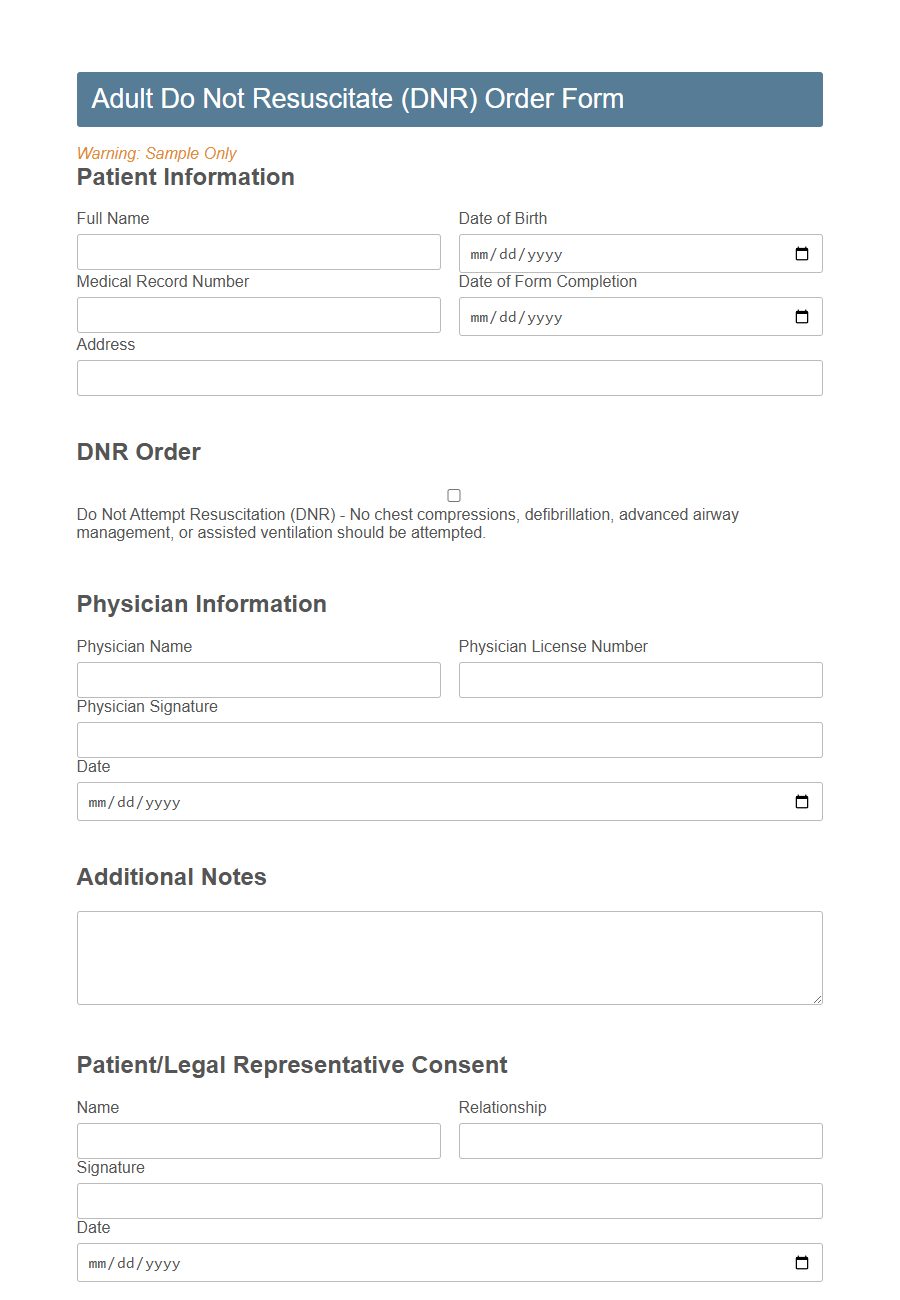Select the Address input field
900x1300 pixels.
pos(449,377)
